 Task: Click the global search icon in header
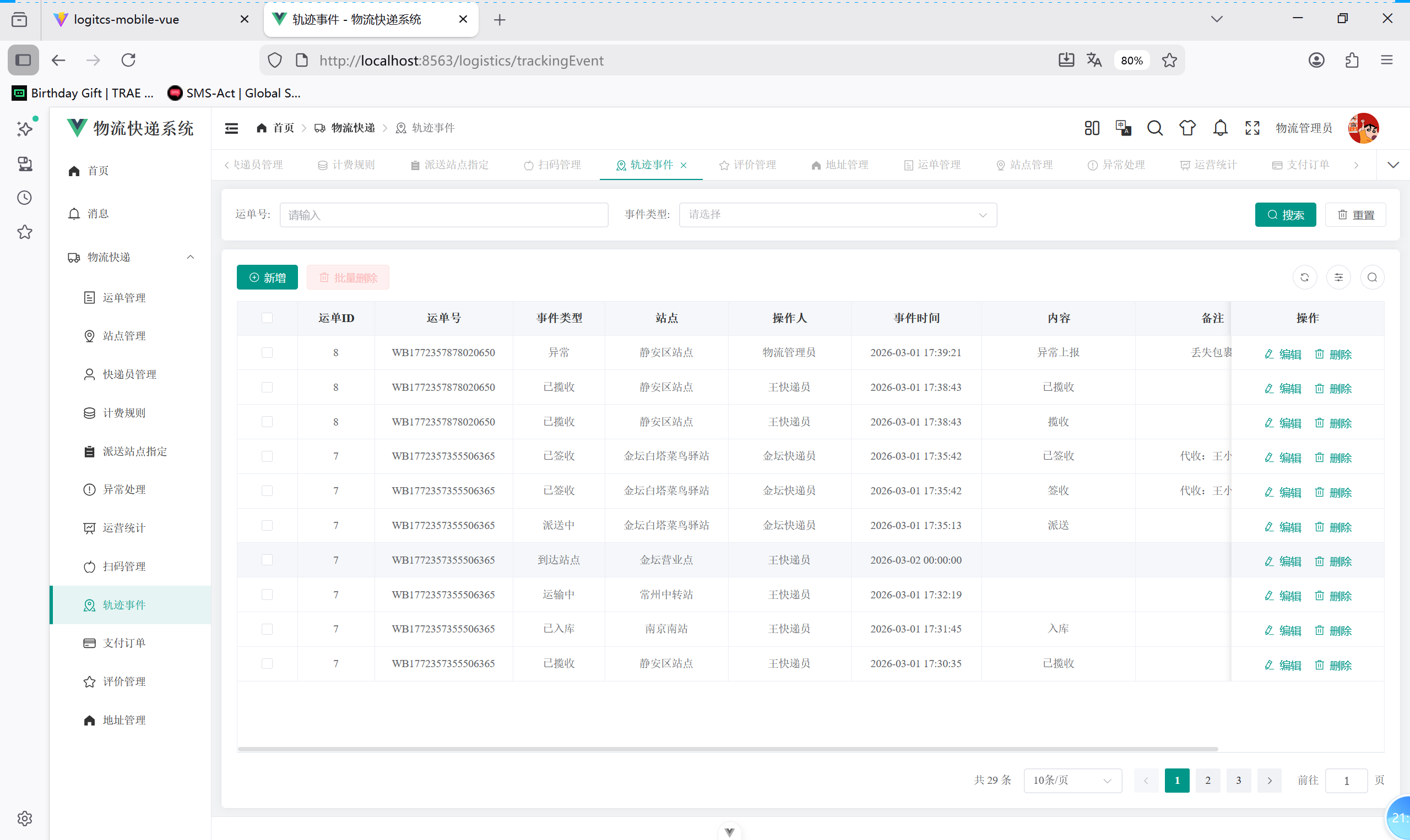pyautogui.click(x=1154, y=128)
